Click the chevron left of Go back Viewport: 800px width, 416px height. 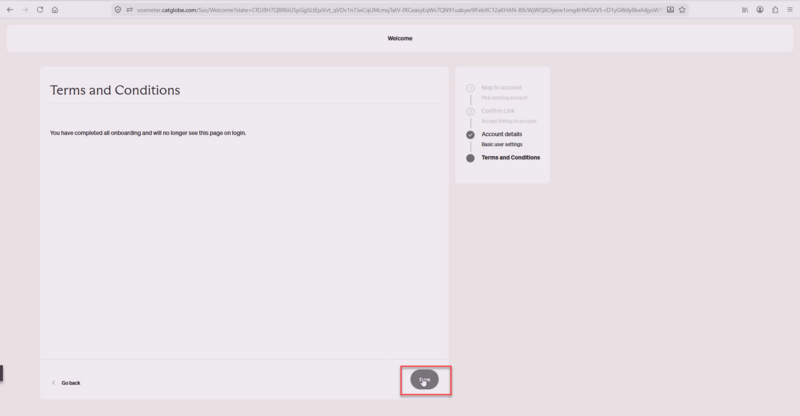pyautogui.click(x=54, y=383)
